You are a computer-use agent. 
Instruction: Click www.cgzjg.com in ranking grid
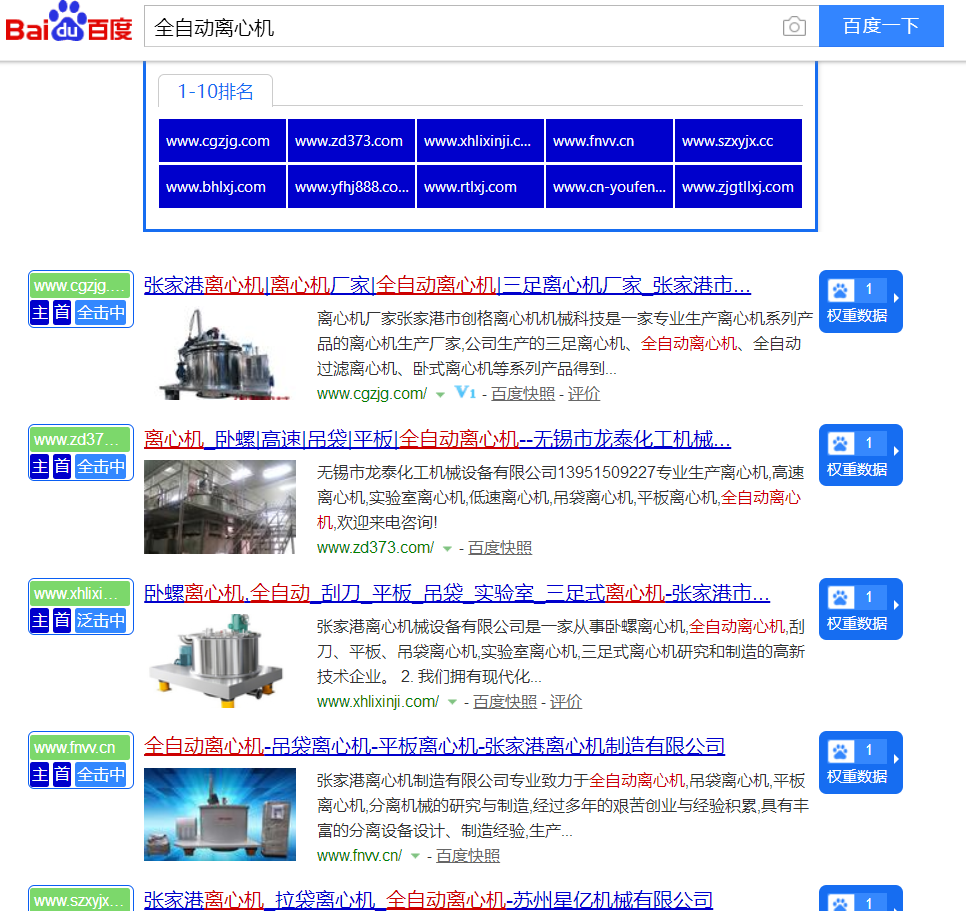pyautogui.click(x=222, y=140)
